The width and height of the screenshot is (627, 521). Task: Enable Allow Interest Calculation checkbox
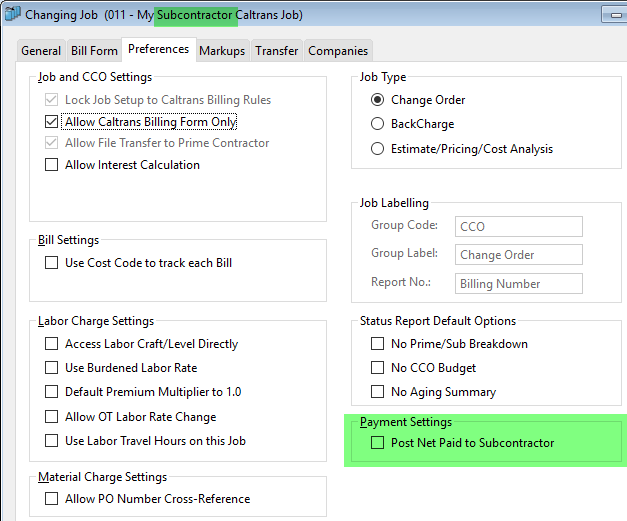coord(52,165)
